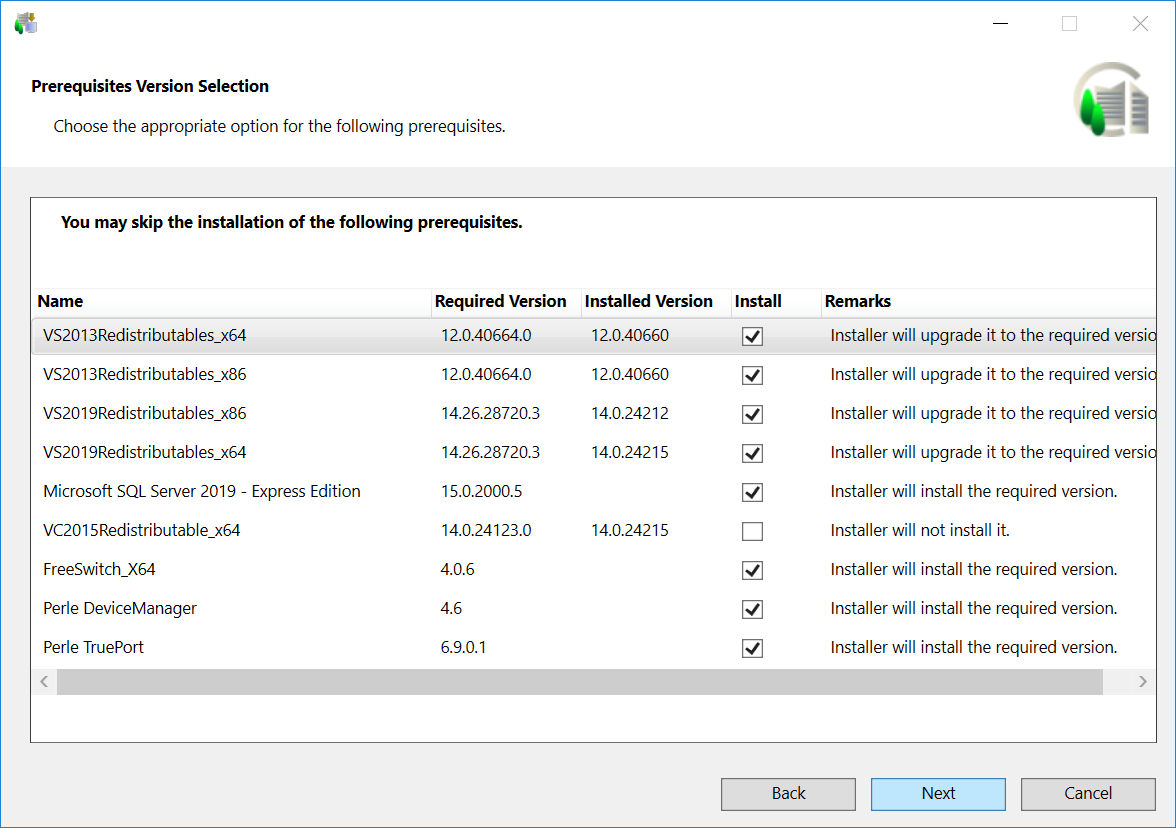
Task: Uncheck FreeSwitch_X64 install checkbox
Action: point(752,571)
